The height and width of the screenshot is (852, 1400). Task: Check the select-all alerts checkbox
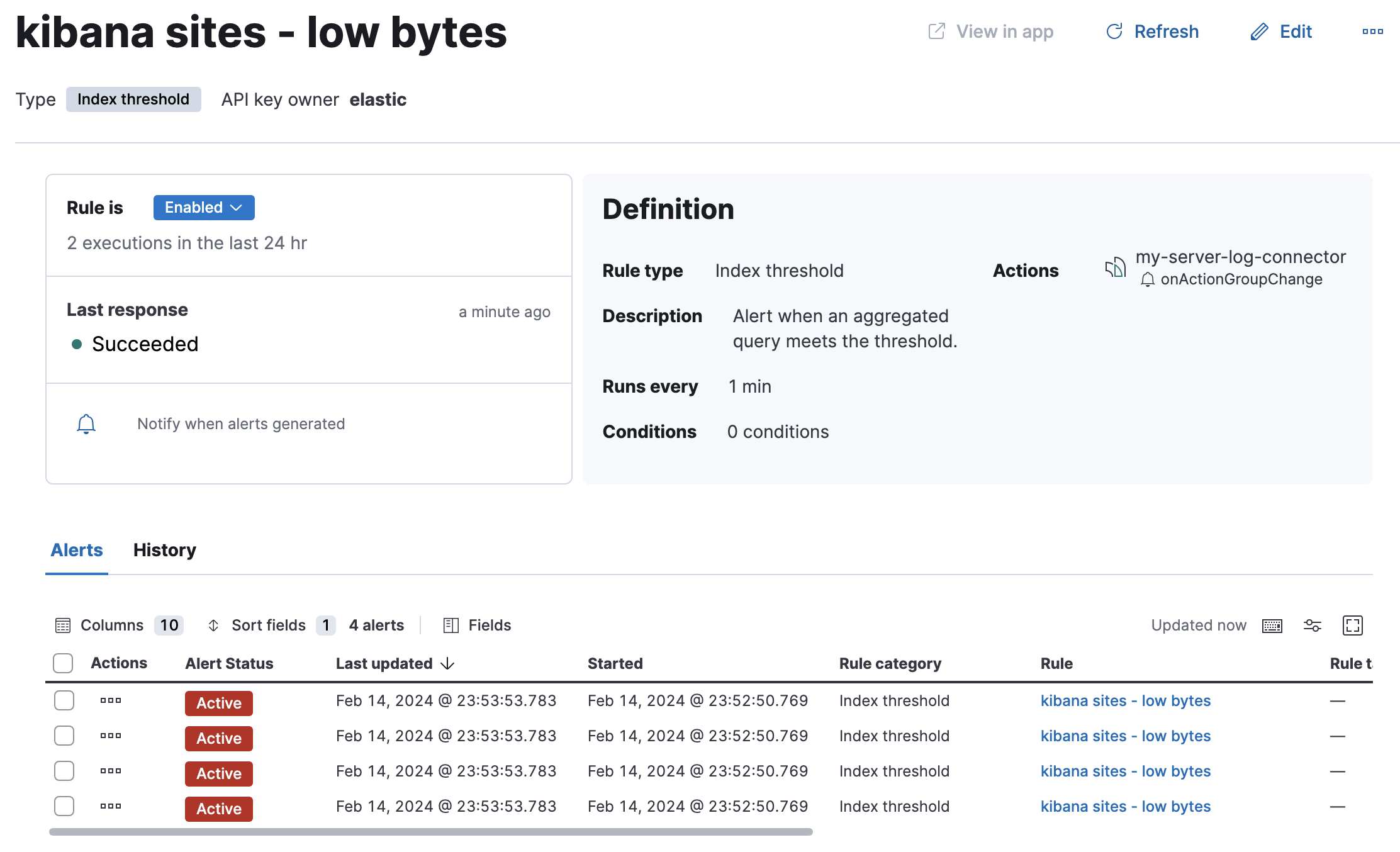(62, 660)
